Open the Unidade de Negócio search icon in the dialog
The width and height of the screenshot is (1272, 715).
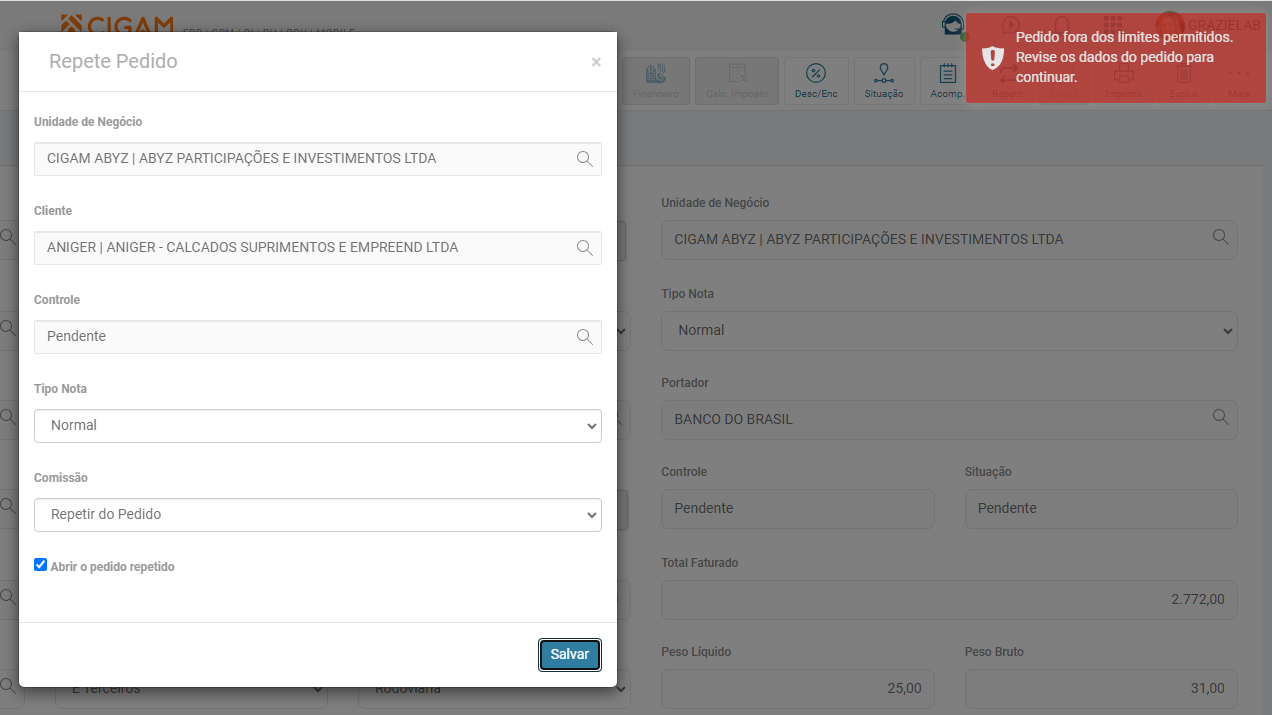(x=585, y=159)
